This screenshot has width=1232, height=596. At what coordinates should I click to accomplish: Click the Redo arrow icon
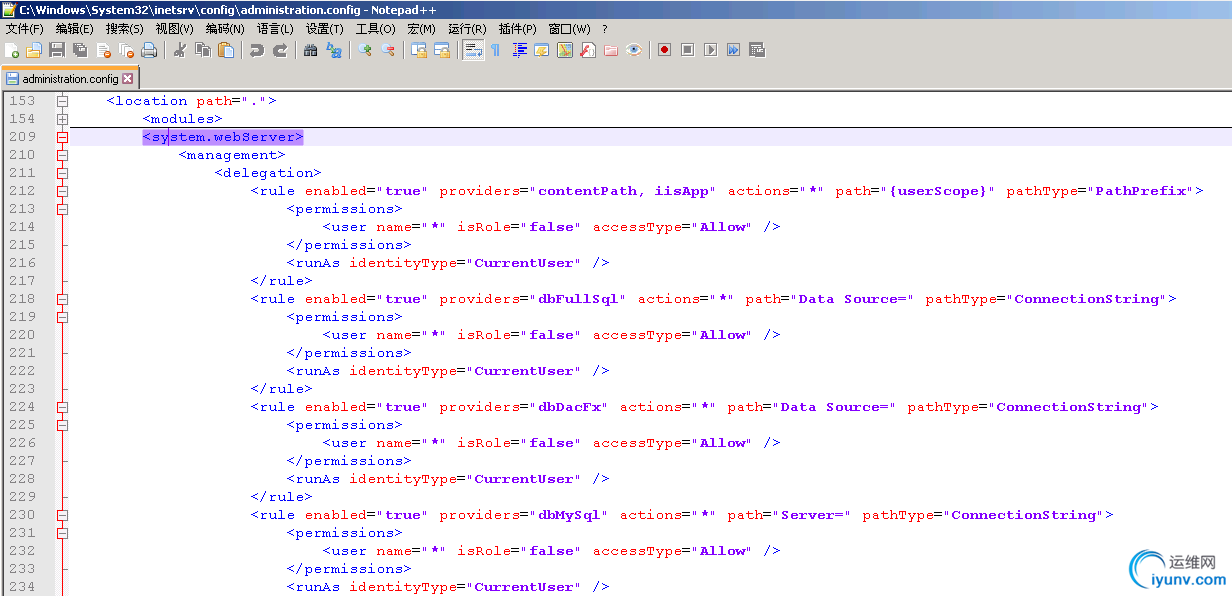280,50
